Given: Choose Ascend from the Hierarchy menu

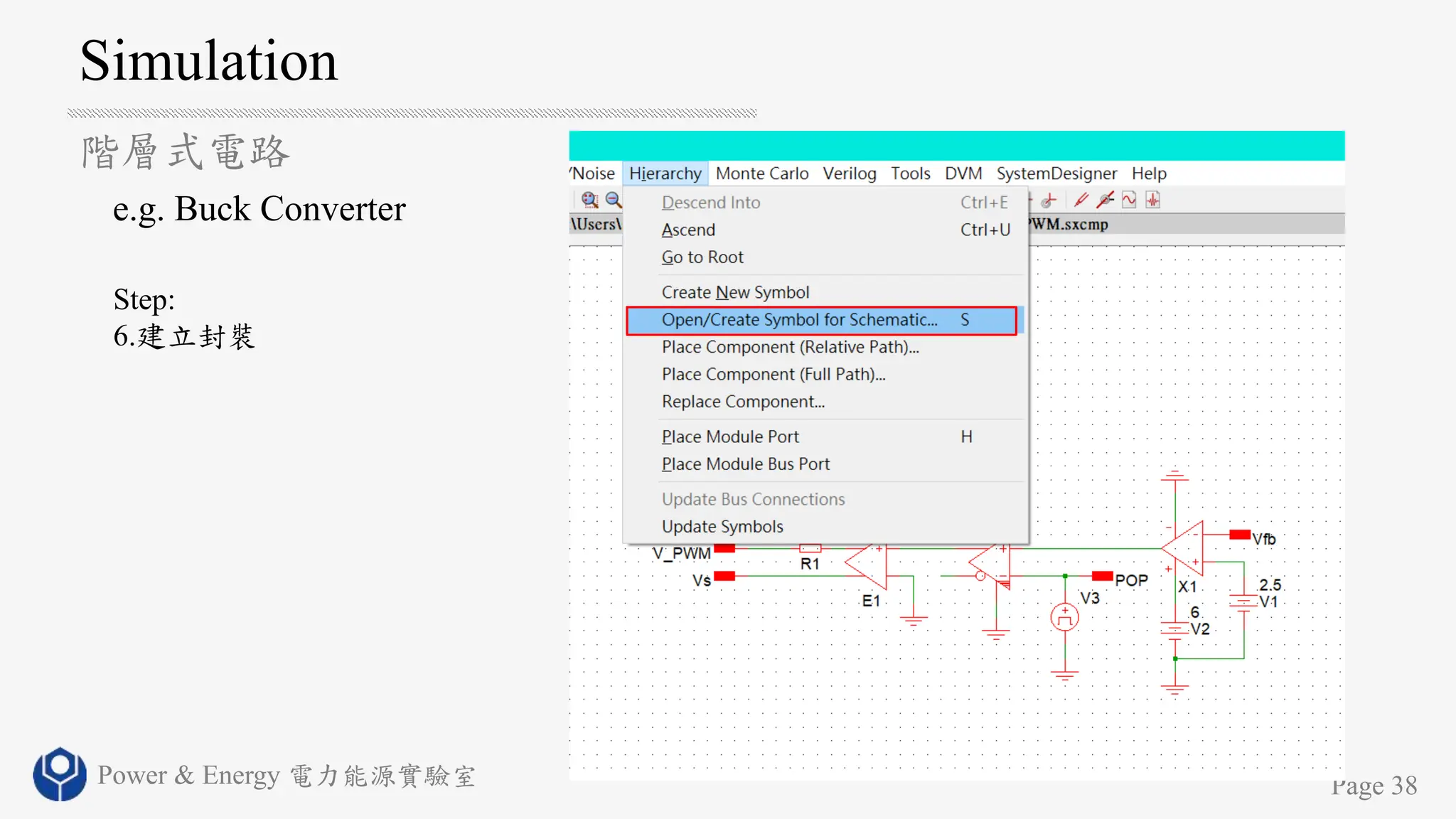Looking at the screenshot, I should [x=688, y=230].
